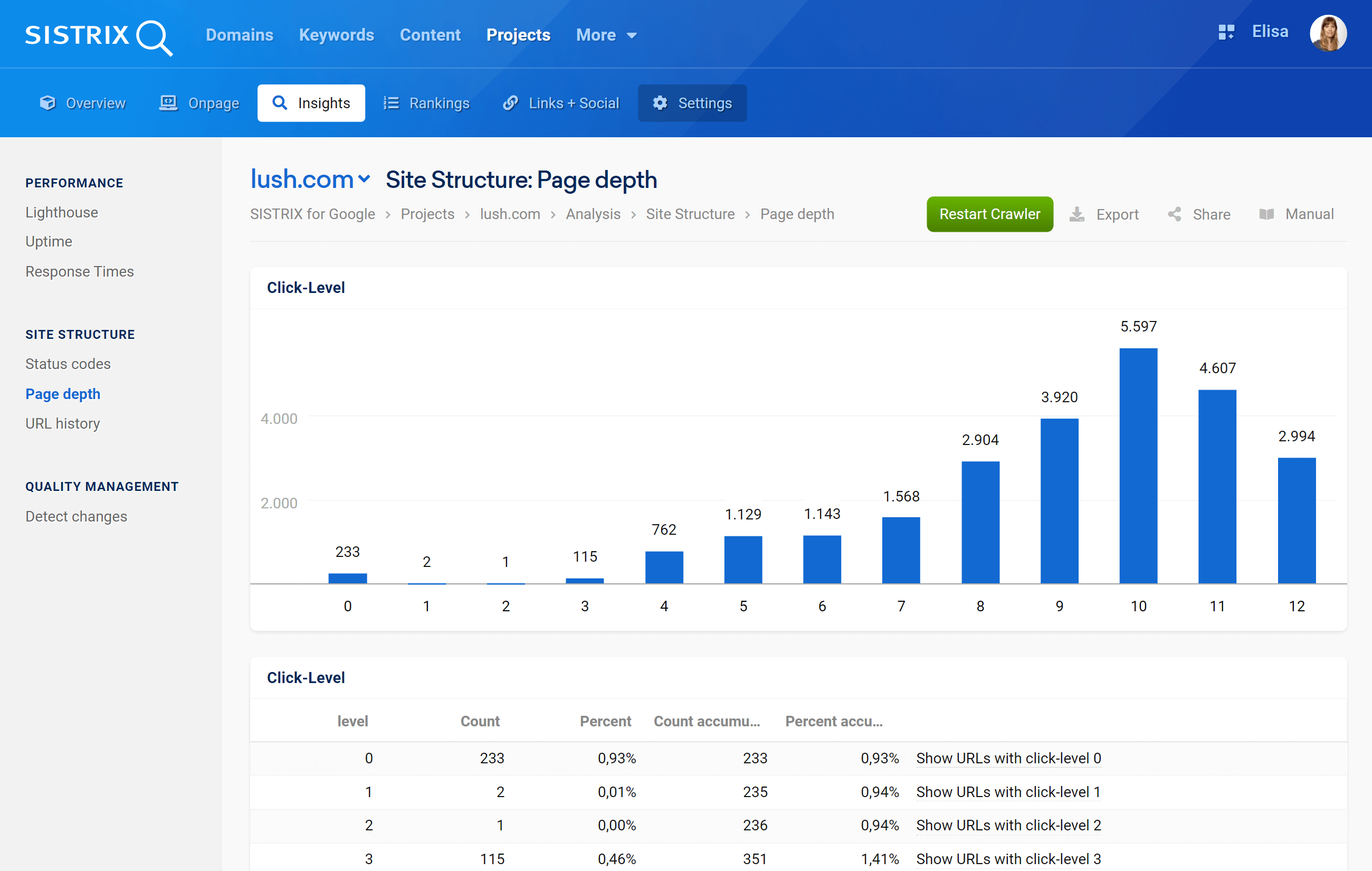Click the level 10 bar with 5.597
This screenshot has width=1372, height=871.
pos(1138,466)
